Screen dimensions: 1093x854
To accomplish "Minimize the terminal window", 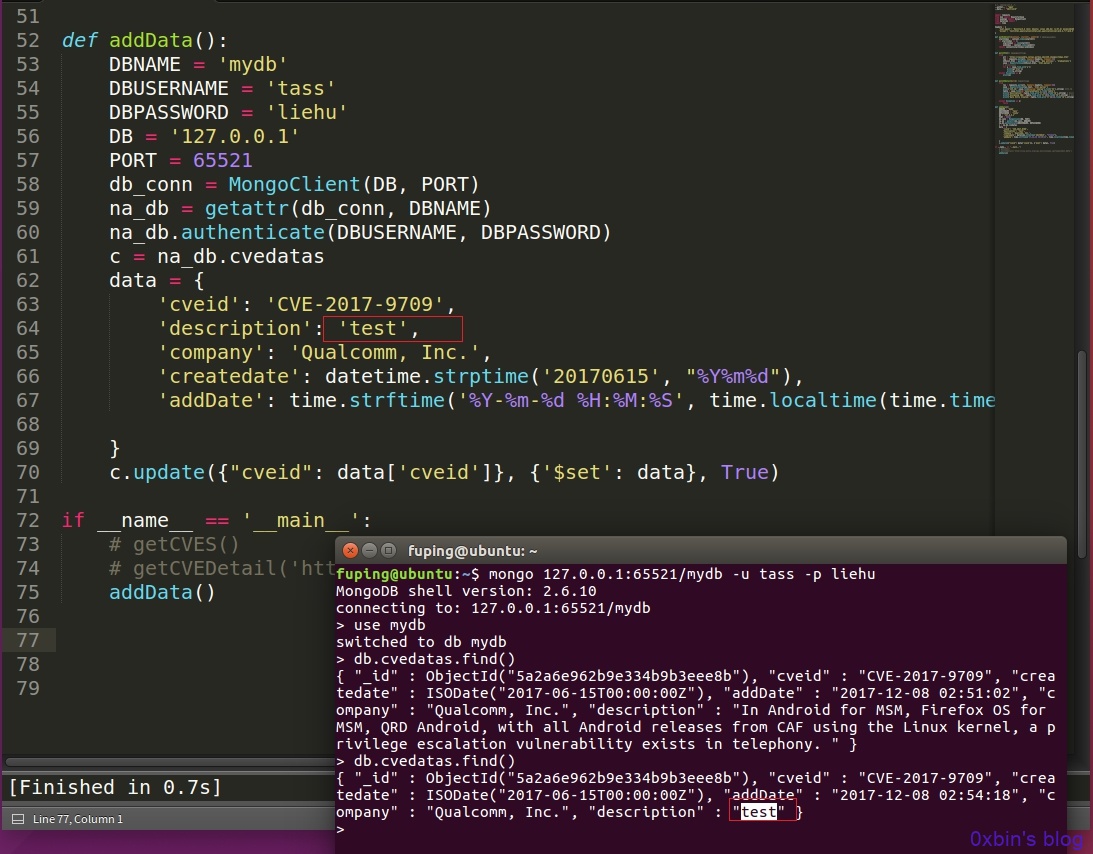I will coord(369,551).
